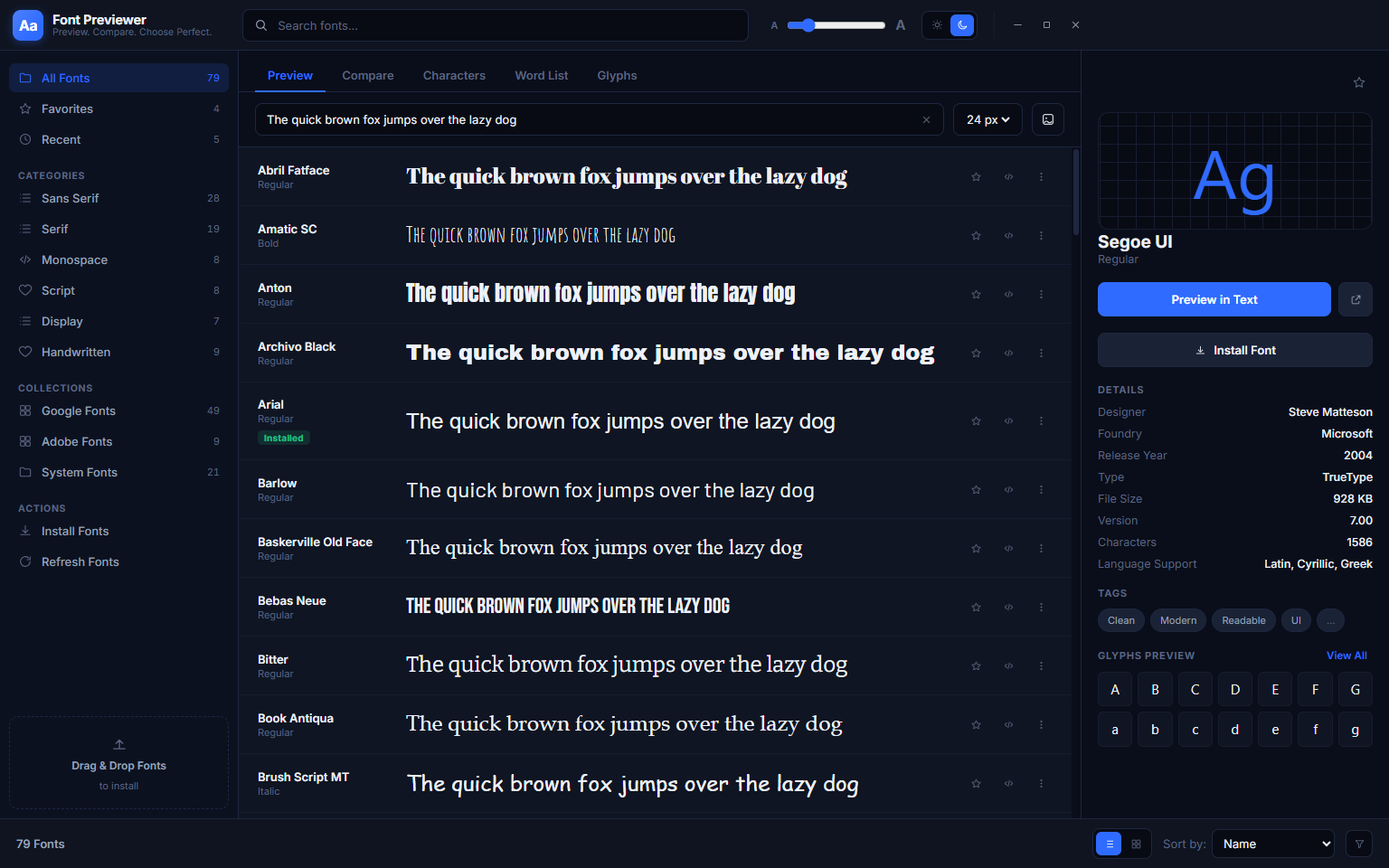Switch to grid view layout
The height and width of the screenshot is (868, 1389).
(1137, 844)
